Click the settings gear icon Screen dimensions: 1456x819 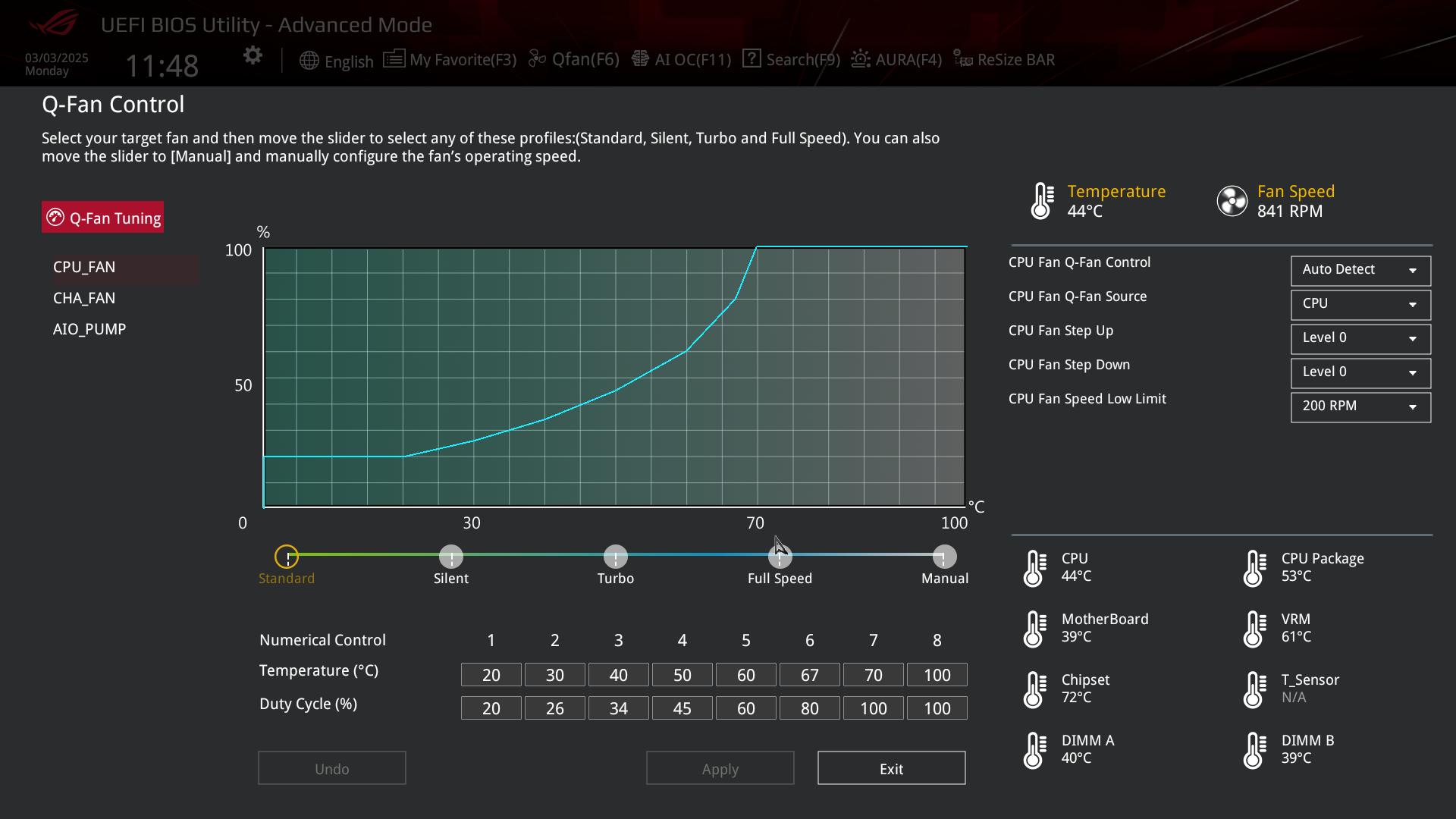[253, 55]
